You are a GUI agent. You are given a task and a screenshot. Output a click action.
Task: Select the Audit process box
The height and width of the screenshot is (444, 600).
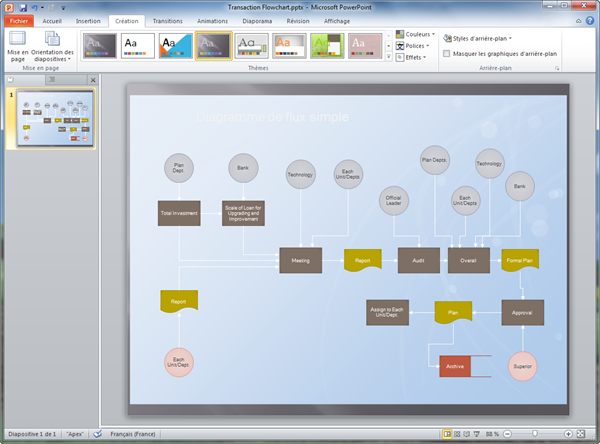(419, 260)
